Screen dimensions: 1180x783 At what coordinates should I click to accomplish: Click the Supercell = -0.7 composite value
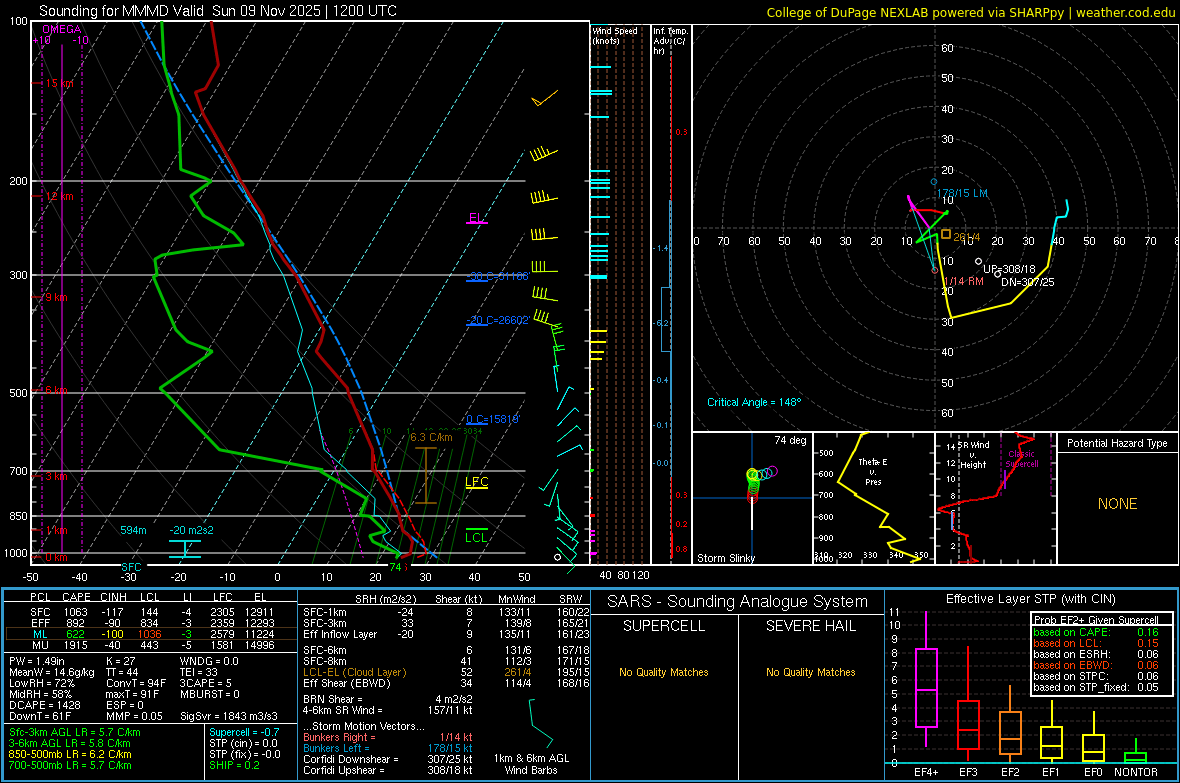244,732
